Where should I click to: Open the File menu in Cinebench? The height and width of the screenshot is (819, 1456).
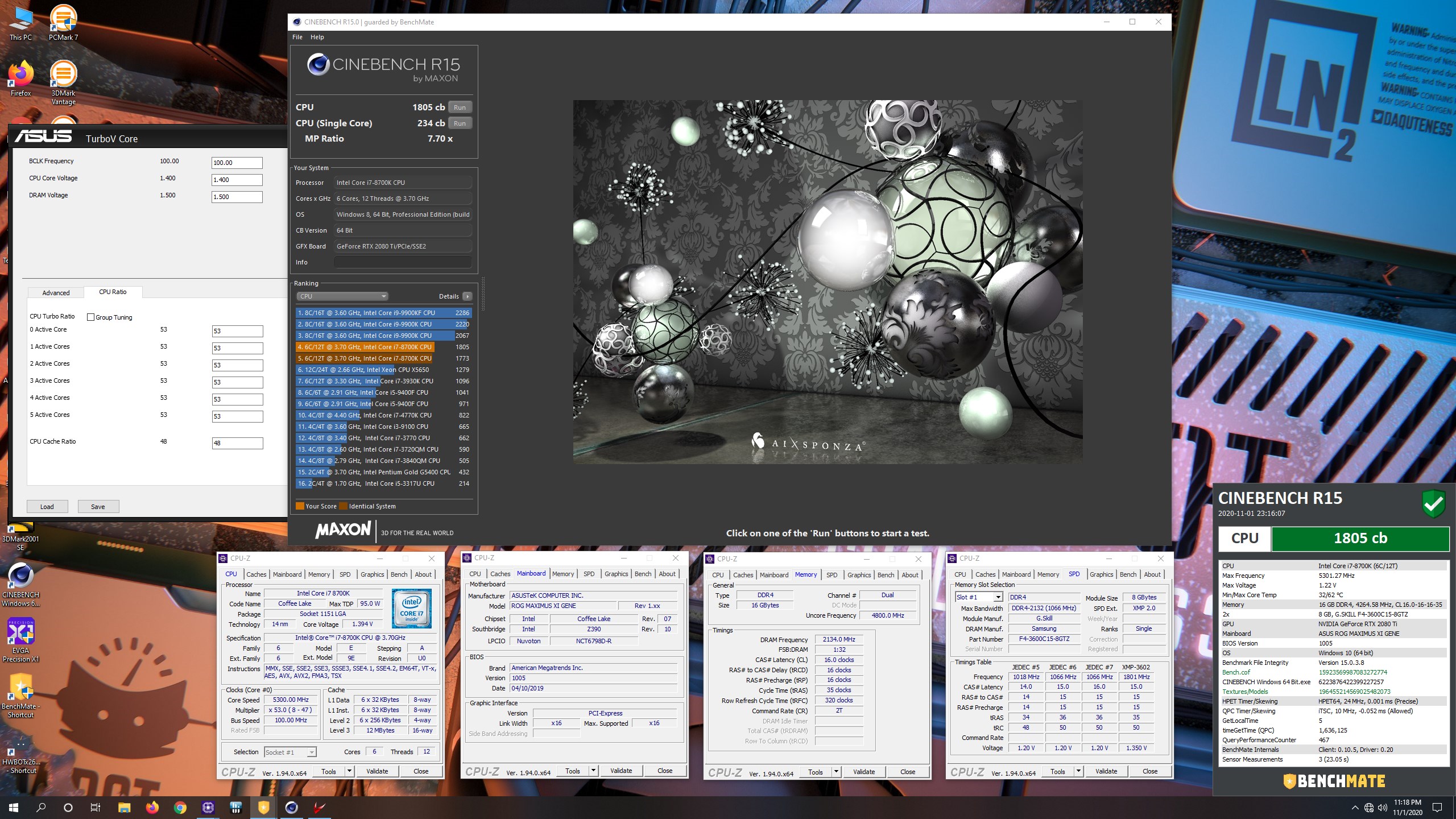297,37
